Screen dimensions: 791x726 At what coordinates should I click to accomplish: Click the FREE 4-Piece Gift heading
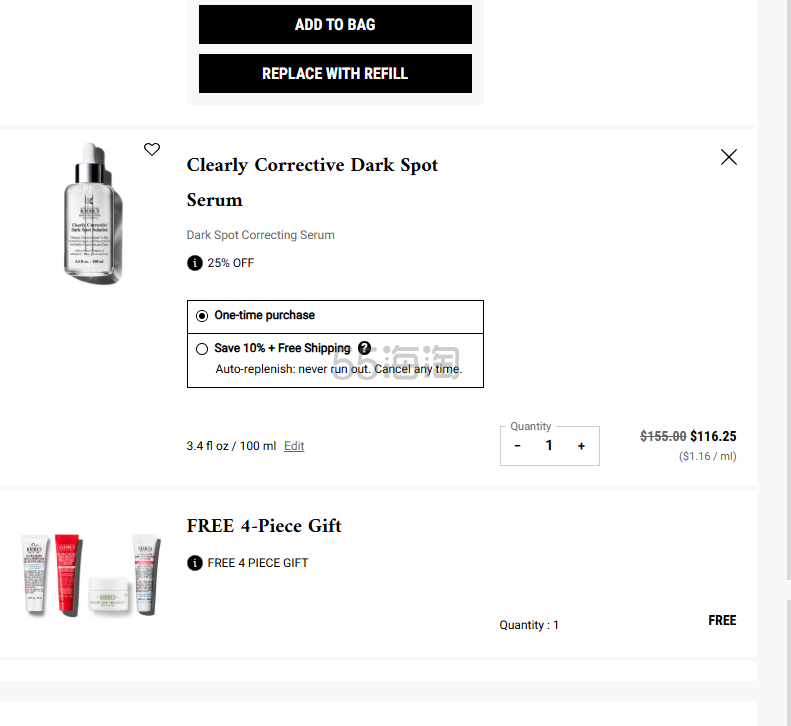click(x=264, y=526)
